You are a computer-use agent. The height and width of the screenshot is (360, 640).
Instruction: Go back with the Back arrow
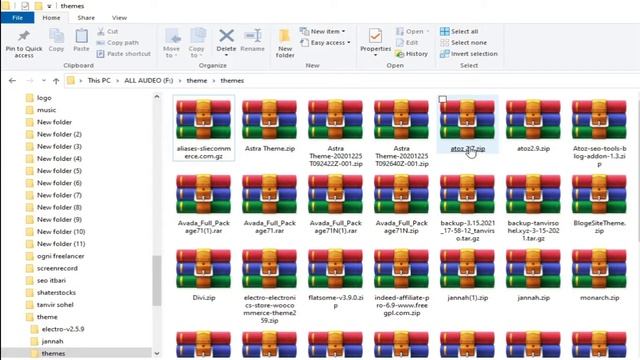pyautogui.click(x=12, y=81)
